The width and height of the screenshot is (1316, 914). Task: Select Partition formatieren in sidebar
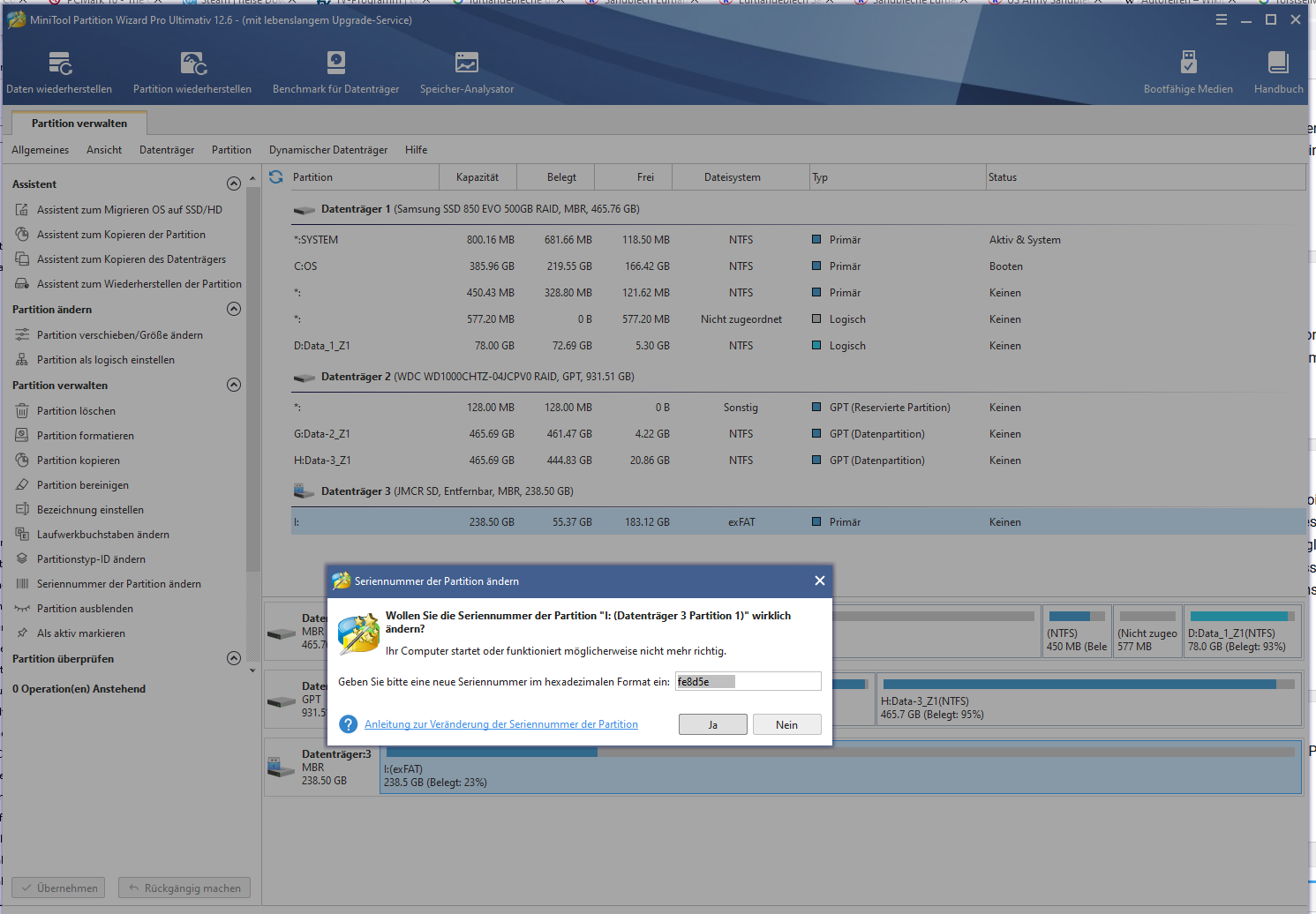click(86, 436)
